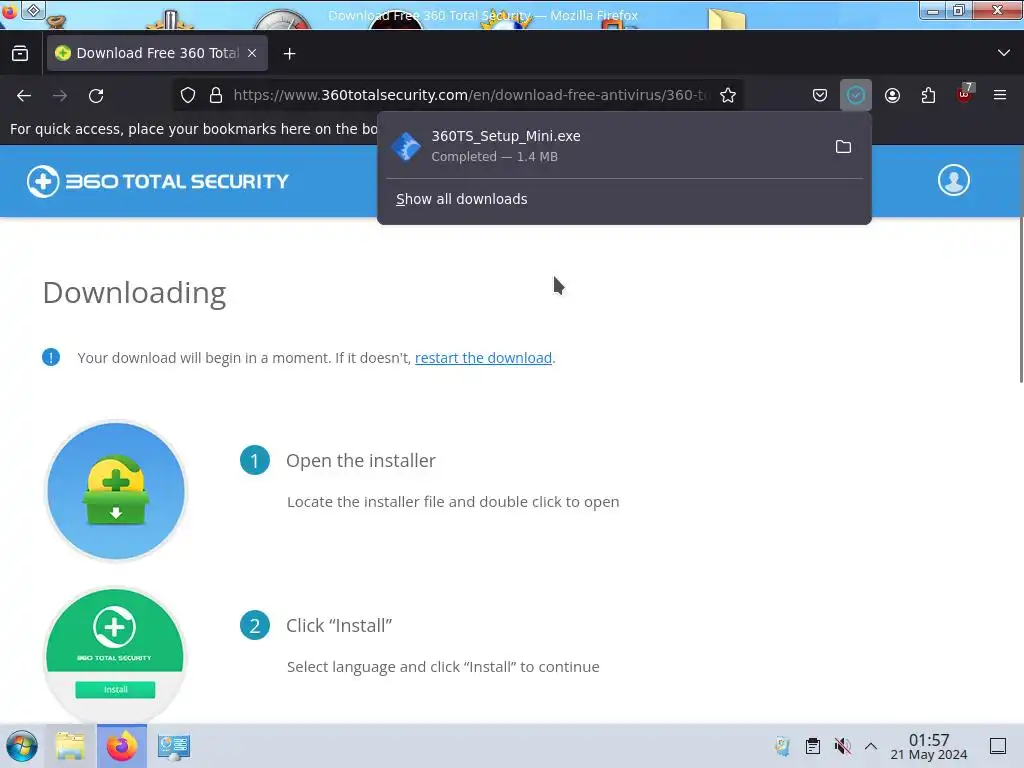The width and height of the screenshot is (1024, 768).
Task: Click the blue info exclamation icon
Action: (x=51, y=357)
